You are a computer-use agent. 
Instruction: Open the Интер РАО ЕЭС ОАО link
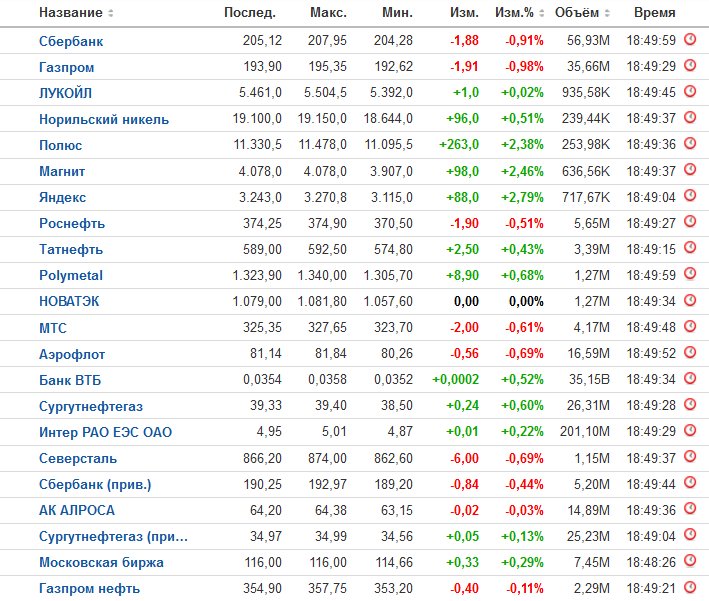[x=105, y=432]
